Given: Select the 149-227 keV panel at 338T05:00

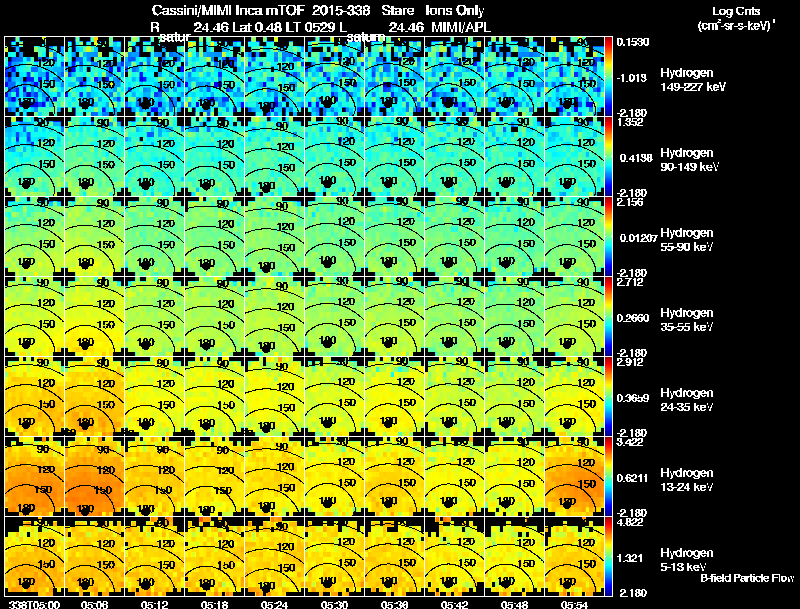Looking at the screenshot, I should pos(34,77).
